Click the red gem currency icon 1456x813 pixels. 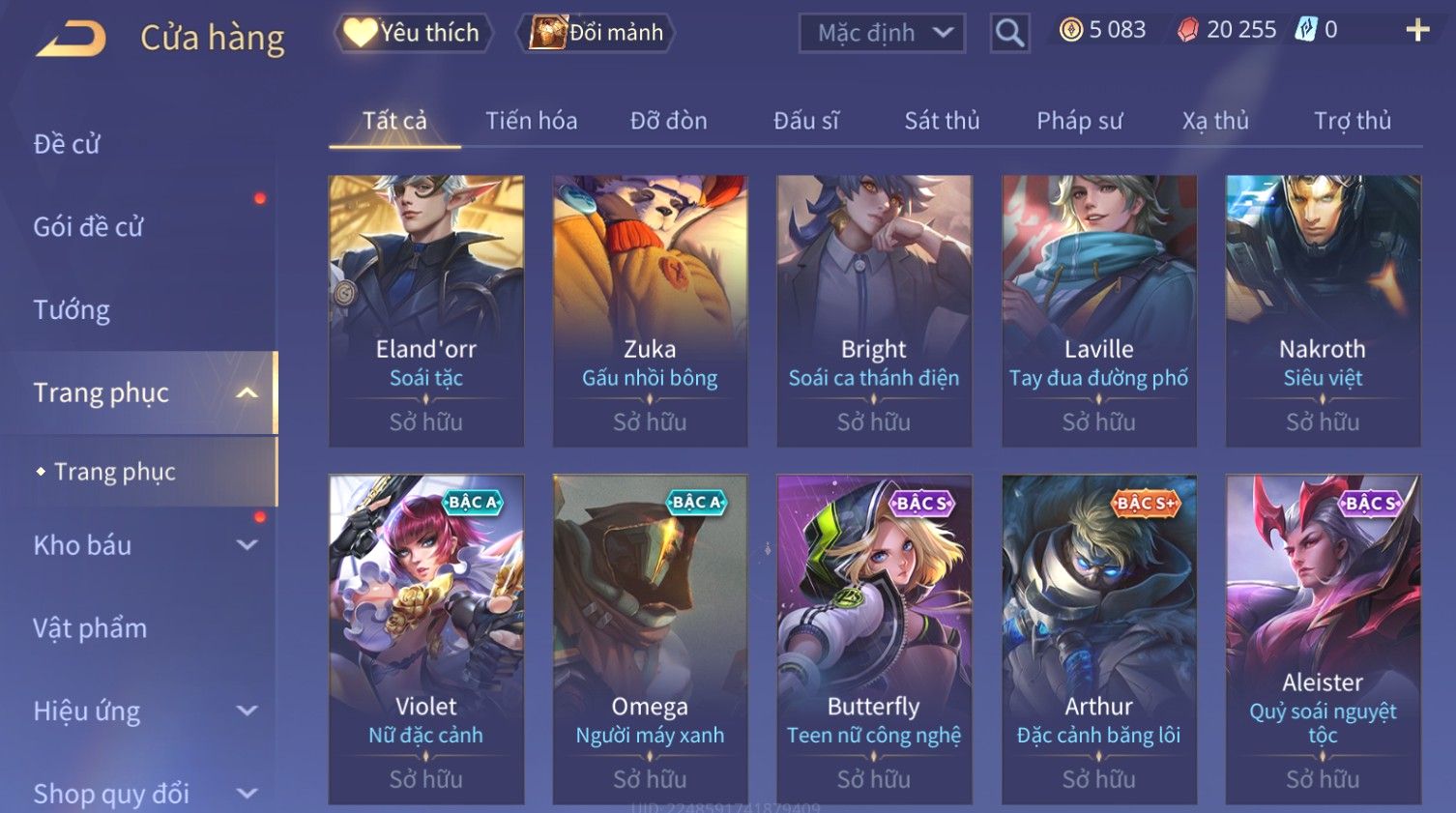click(x=1188, y=30)
